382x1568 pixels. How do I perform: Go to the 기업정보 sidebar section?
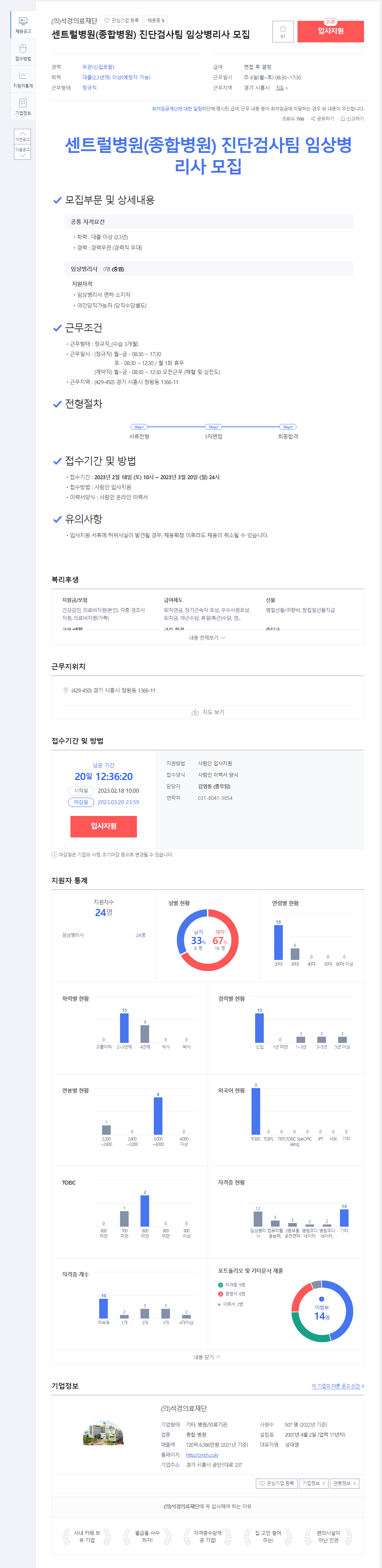pyautogui.click(x=23, y=107)
